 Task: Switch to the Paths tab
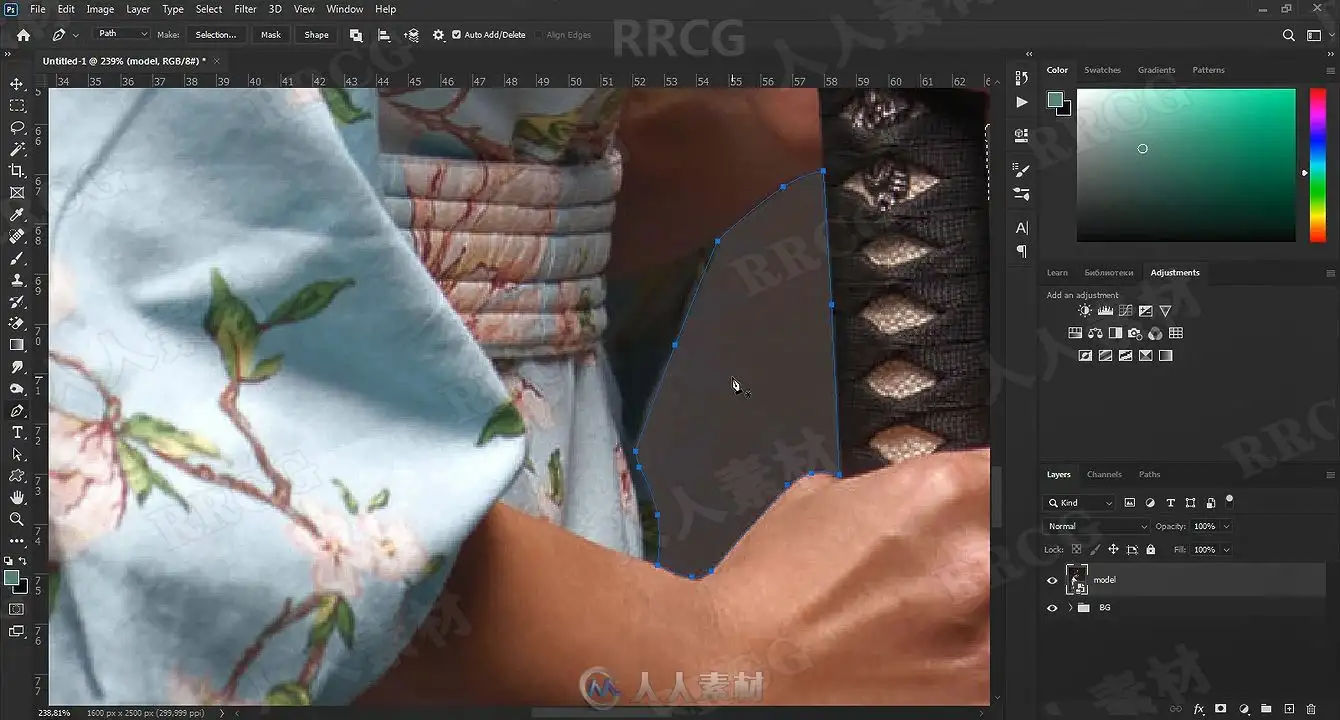point(1150,475)
